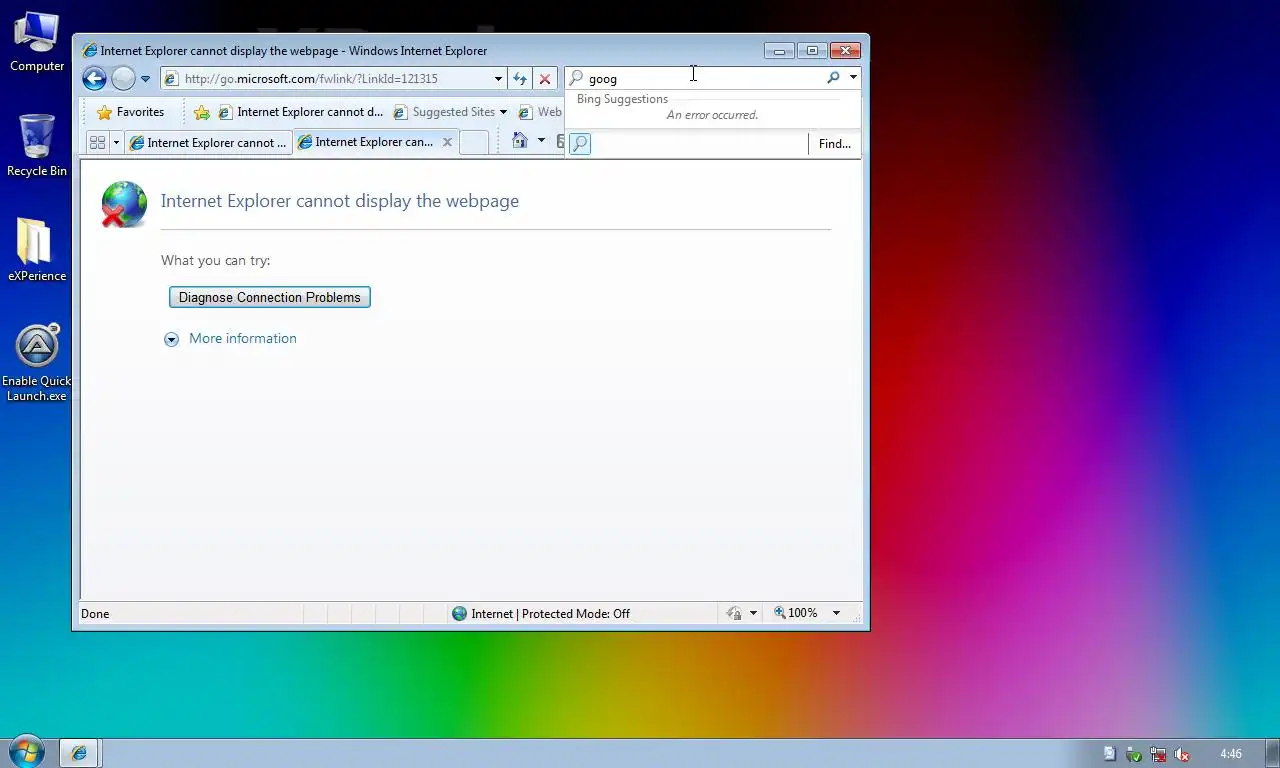Open the 'Internet Explorer cannot d...' favorites bar link

click(x=301, y=112)
